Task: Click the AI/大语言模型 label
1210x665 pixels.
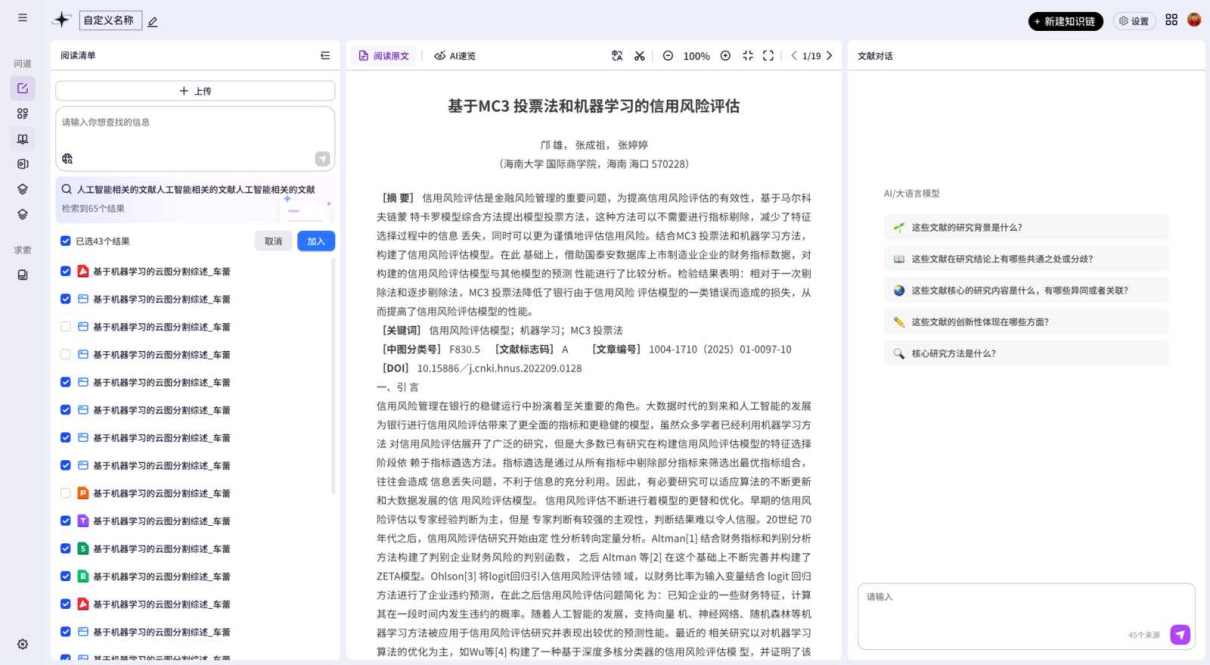Action: pyautogui.click(x=911, y=193)
